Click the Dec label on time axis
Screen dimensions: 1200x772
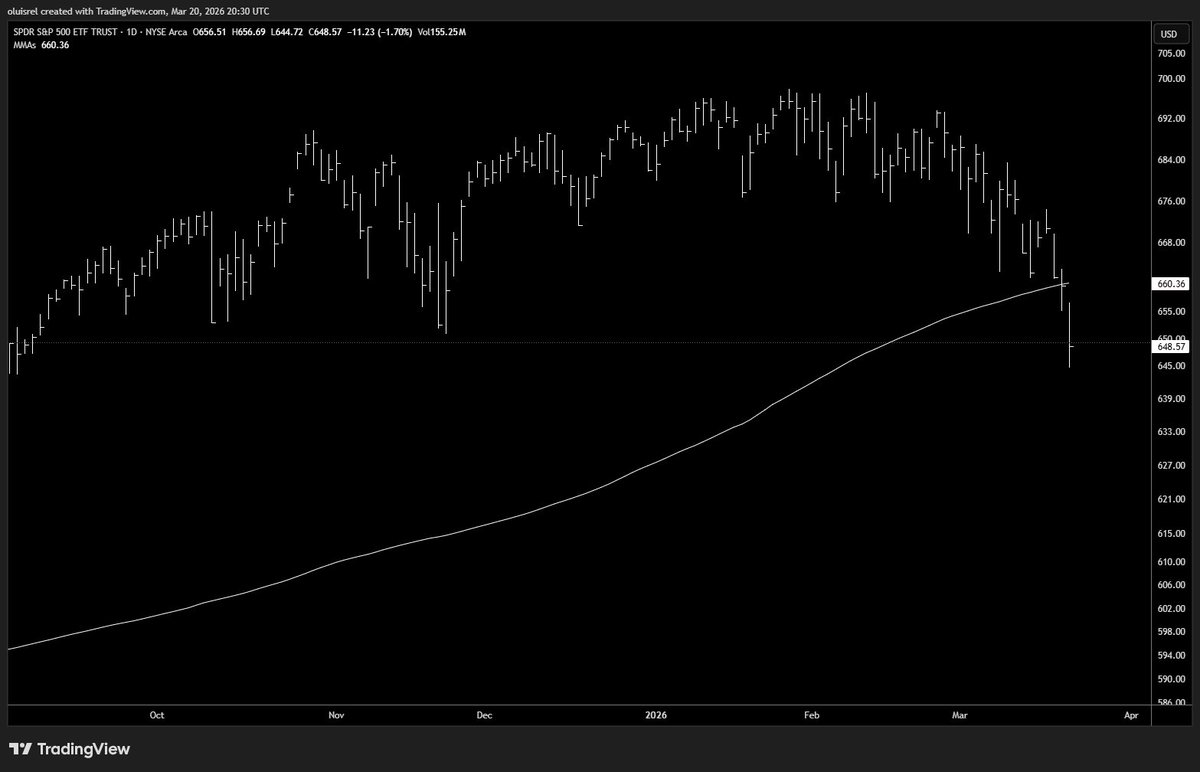coord(484,715)
